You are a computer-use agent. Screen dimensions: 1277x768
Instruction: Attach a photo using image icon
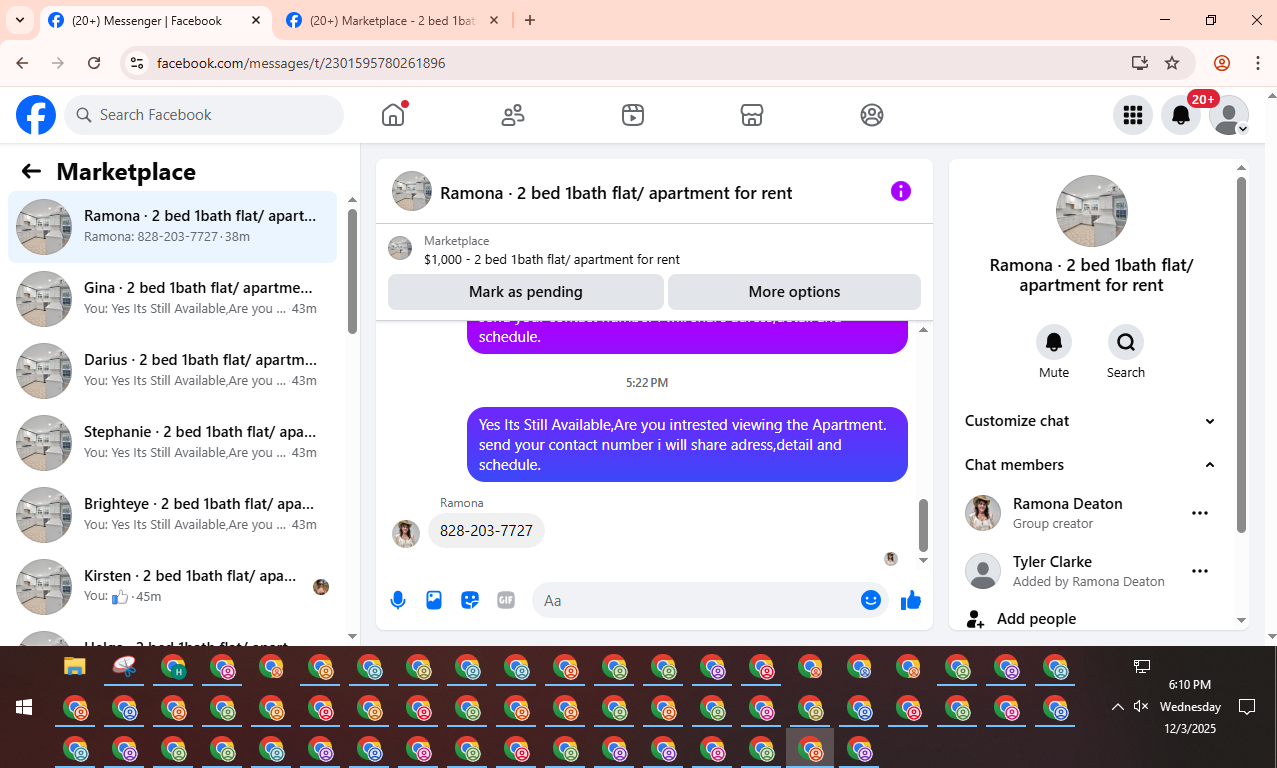[434, 600]
